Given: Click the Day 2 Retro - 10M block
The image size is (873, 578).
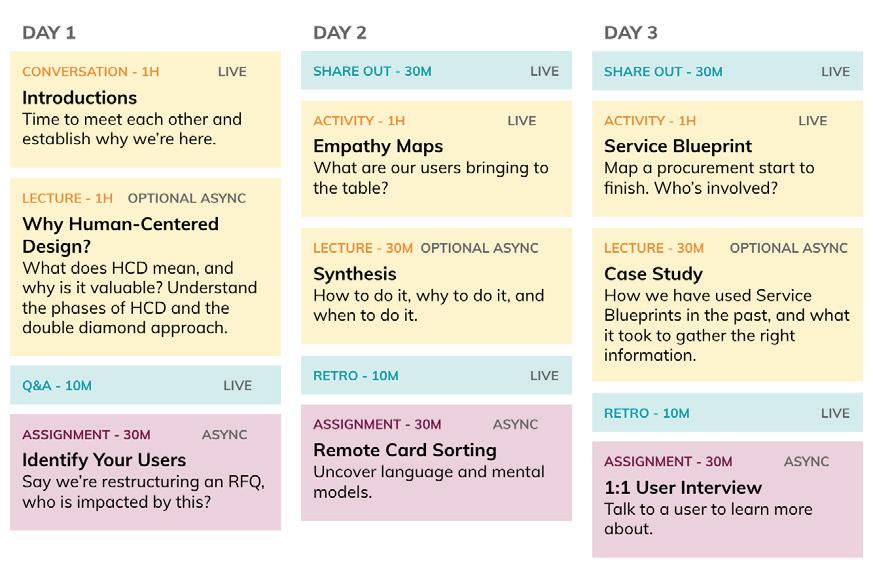Looking at the screenshot, I should 436,376.
